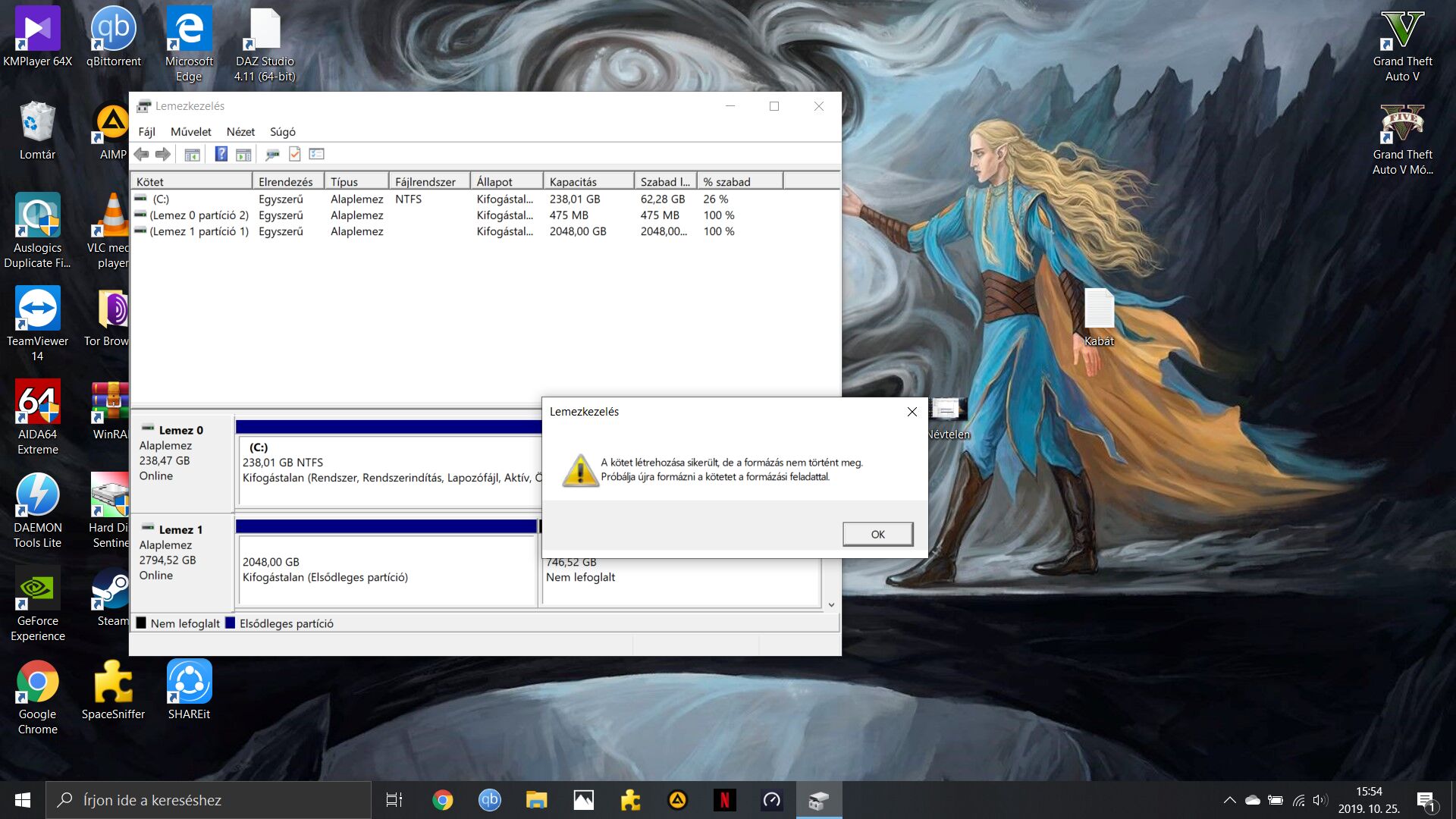
Task: Open the Fájl menu
Action: (146, 132)
